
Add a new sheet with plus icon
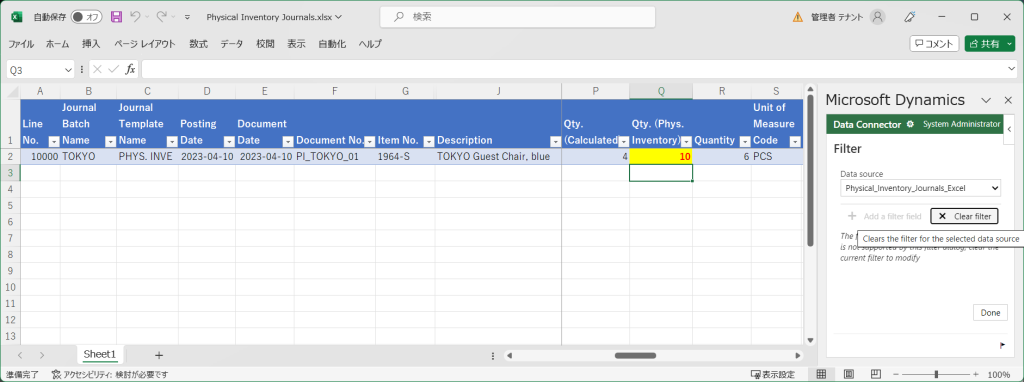click(x=159, y=355)
